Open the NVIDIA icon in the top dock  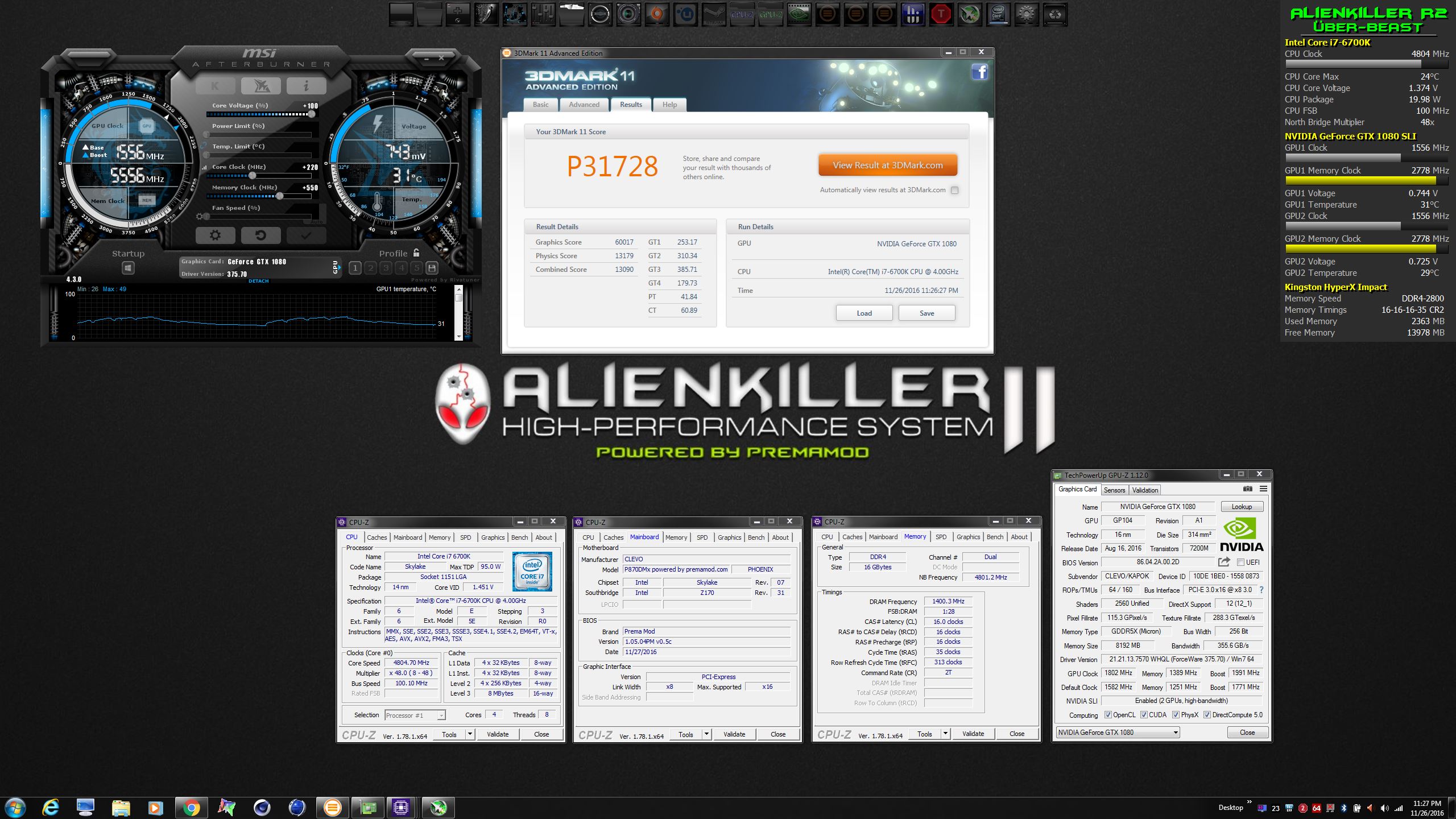point(799,14)
